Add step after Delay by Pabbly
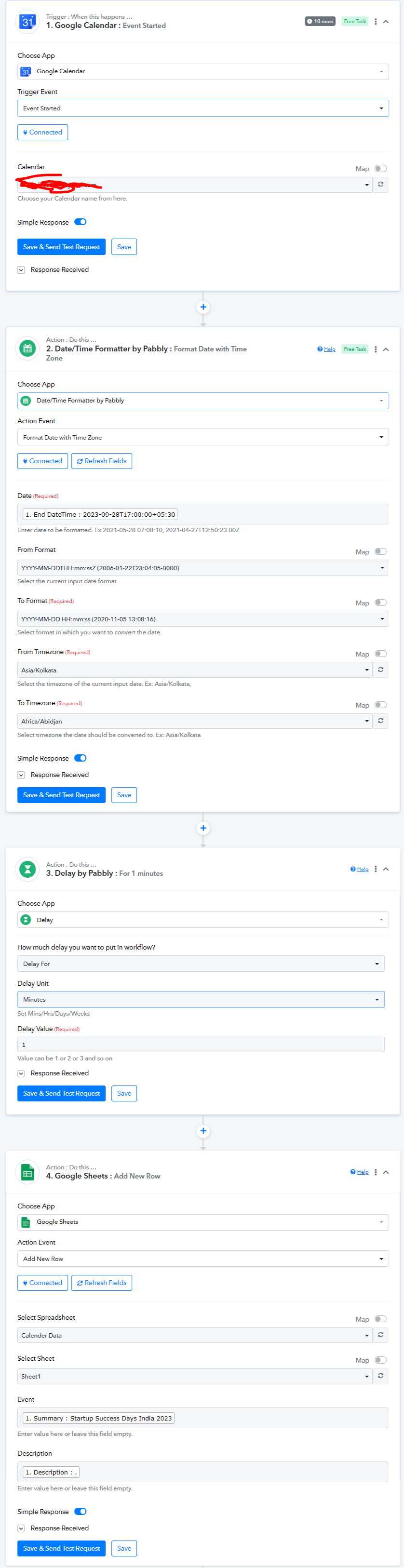The image size is (404, 1568). click(x=203, y=1131)
